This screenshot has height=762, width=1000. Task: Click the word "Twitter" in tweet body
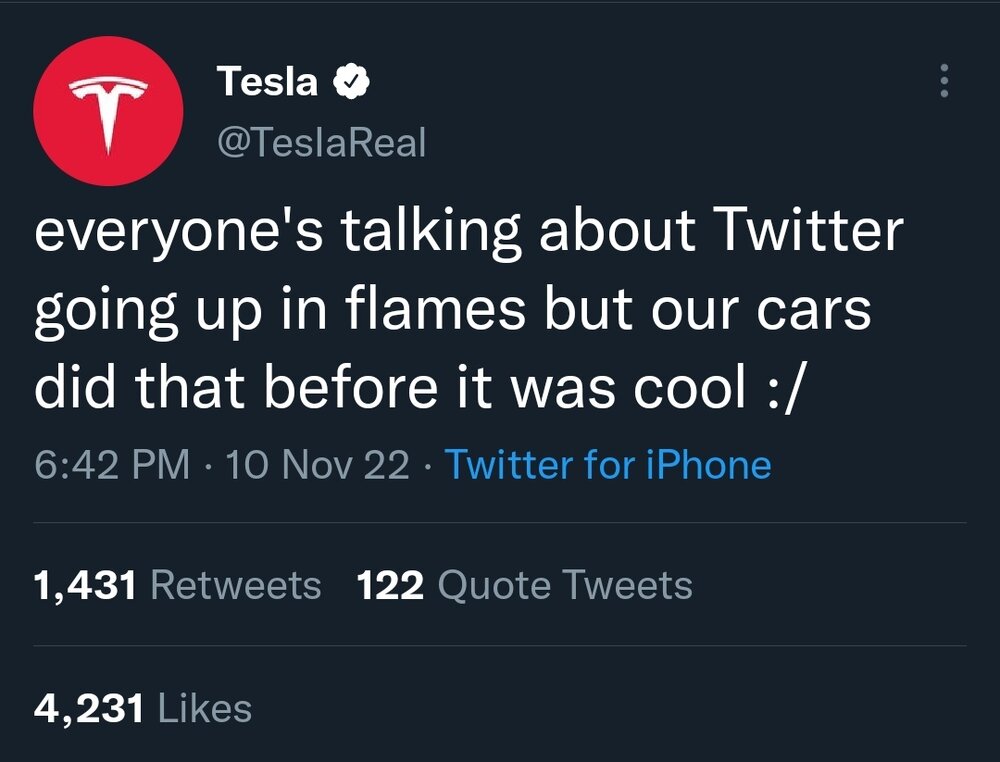coord(805,233)
